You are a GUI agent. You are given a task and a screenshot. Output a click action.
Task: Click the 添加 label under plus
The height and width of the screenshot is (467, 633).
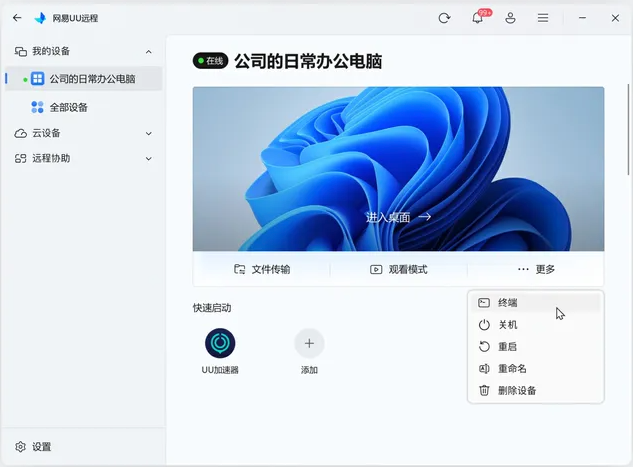point(309,370)
